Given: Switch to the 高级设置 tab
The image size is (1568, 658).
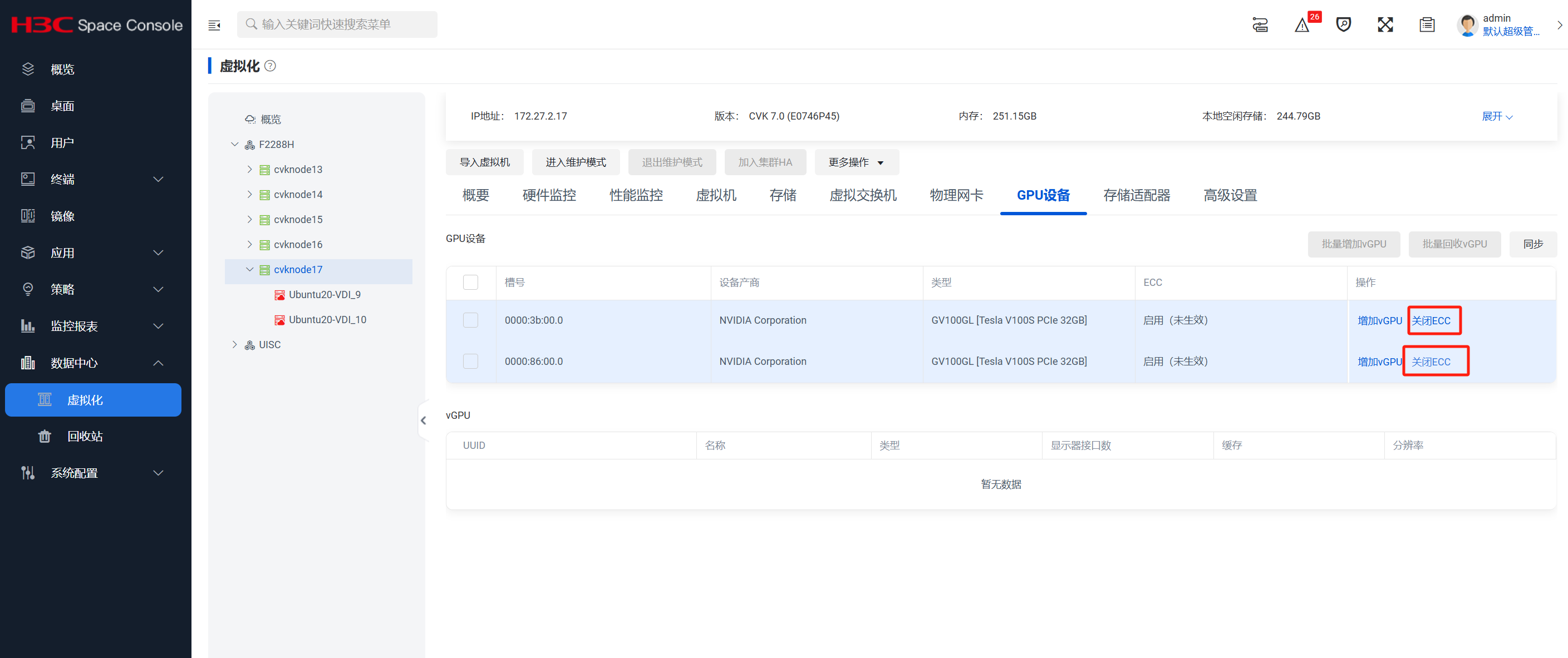Looking at the screenshot, I should pos(1230,195).
